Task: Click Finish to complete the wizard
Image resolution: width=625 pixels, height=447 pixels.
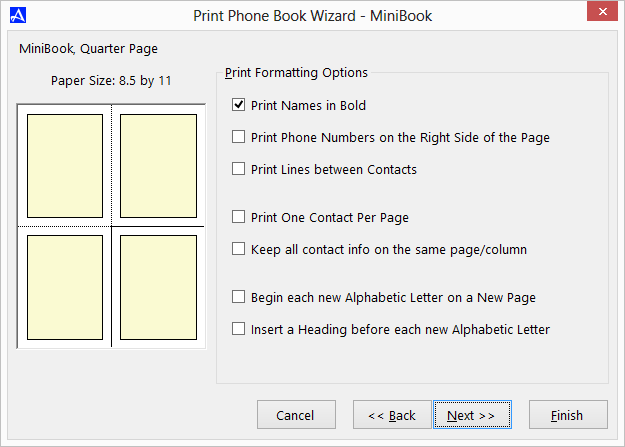Action: (569, 415)
